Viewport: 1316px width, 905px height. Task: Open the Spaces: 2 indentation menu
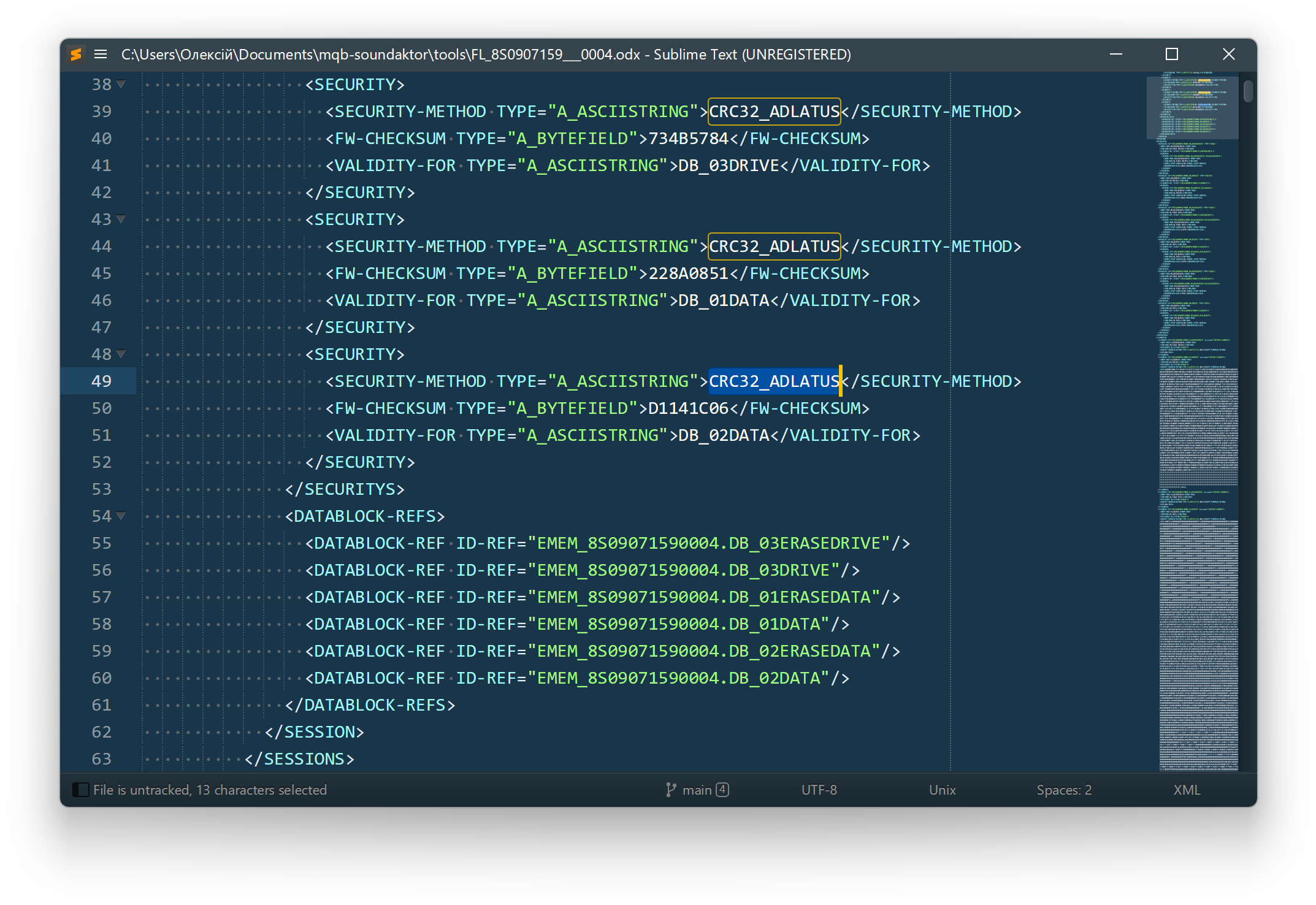[x=1063, y=790]
